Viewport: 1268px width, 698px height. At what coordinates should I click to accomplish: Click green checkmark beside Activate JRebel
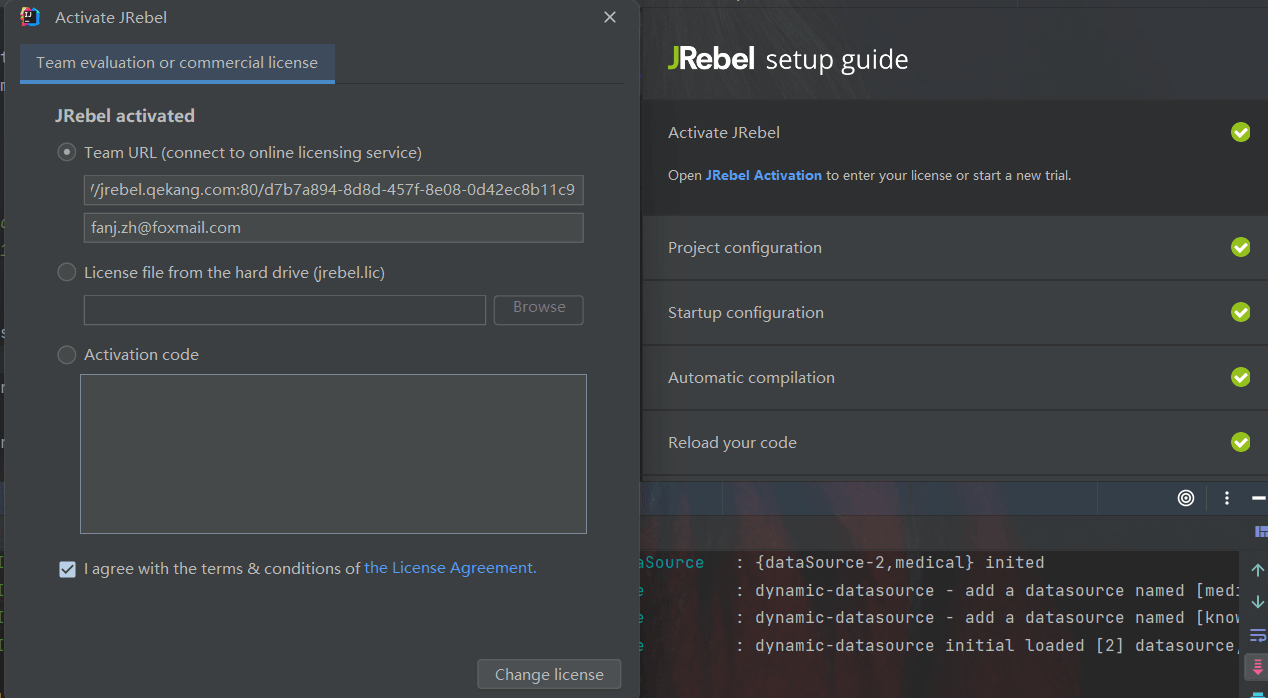coord(1240,132)
